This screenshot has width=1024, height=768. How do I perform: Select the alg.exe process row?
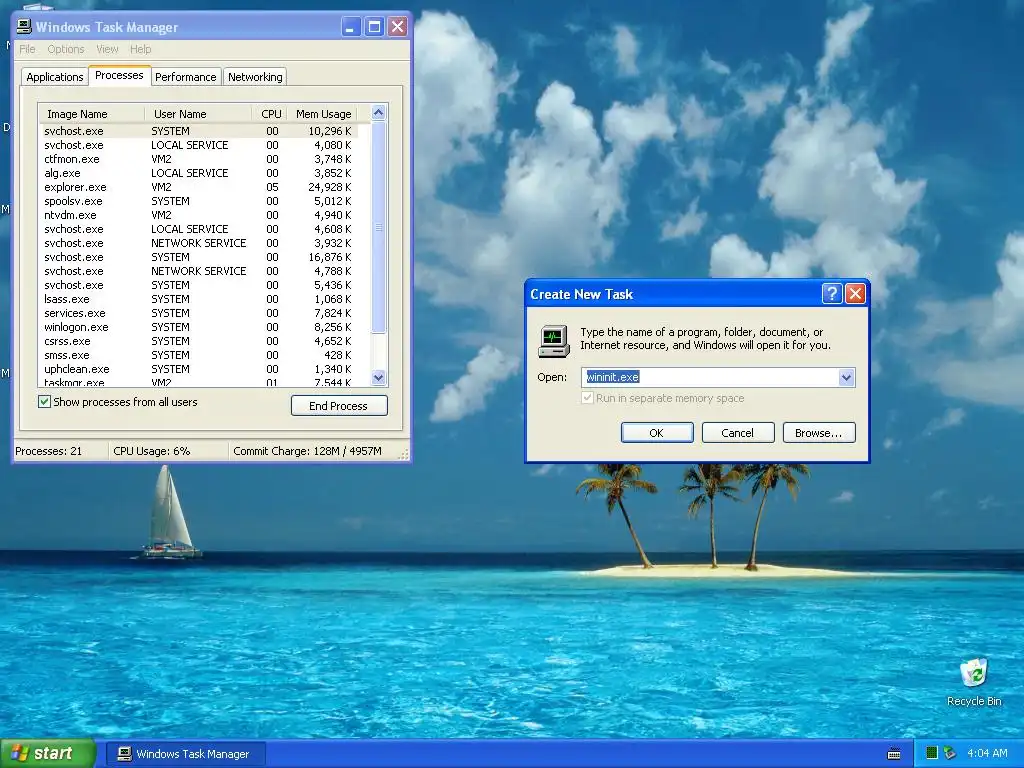(199, 173)
